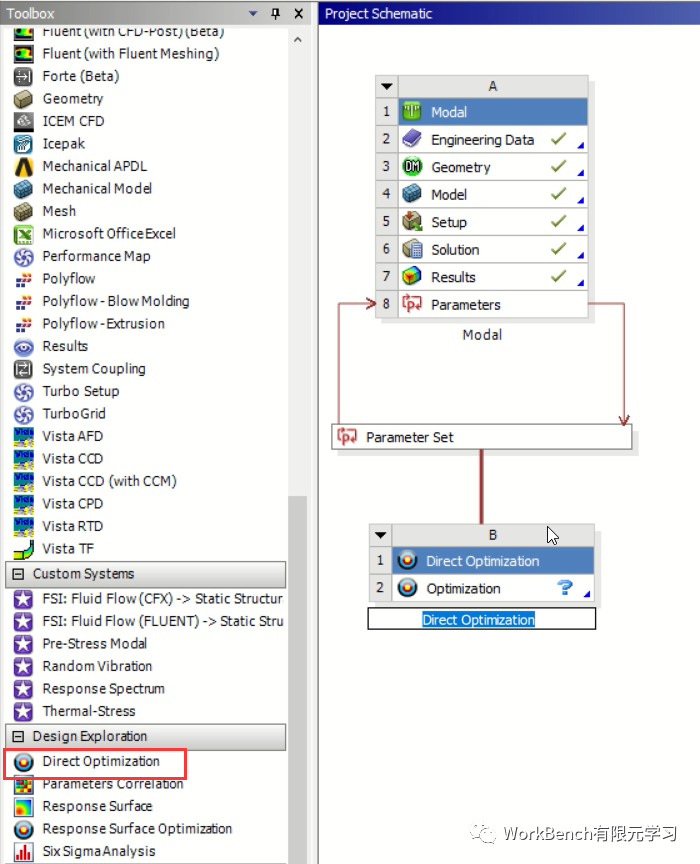The width and height of the screenshot is (700, 864).
Task: Click the Parameter Set bar
Action: coord(482,437)
